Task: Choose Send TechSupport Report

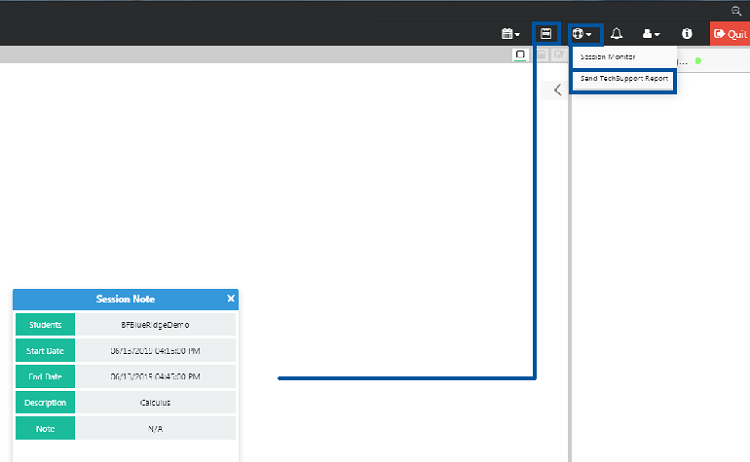Action: [624, 79]
